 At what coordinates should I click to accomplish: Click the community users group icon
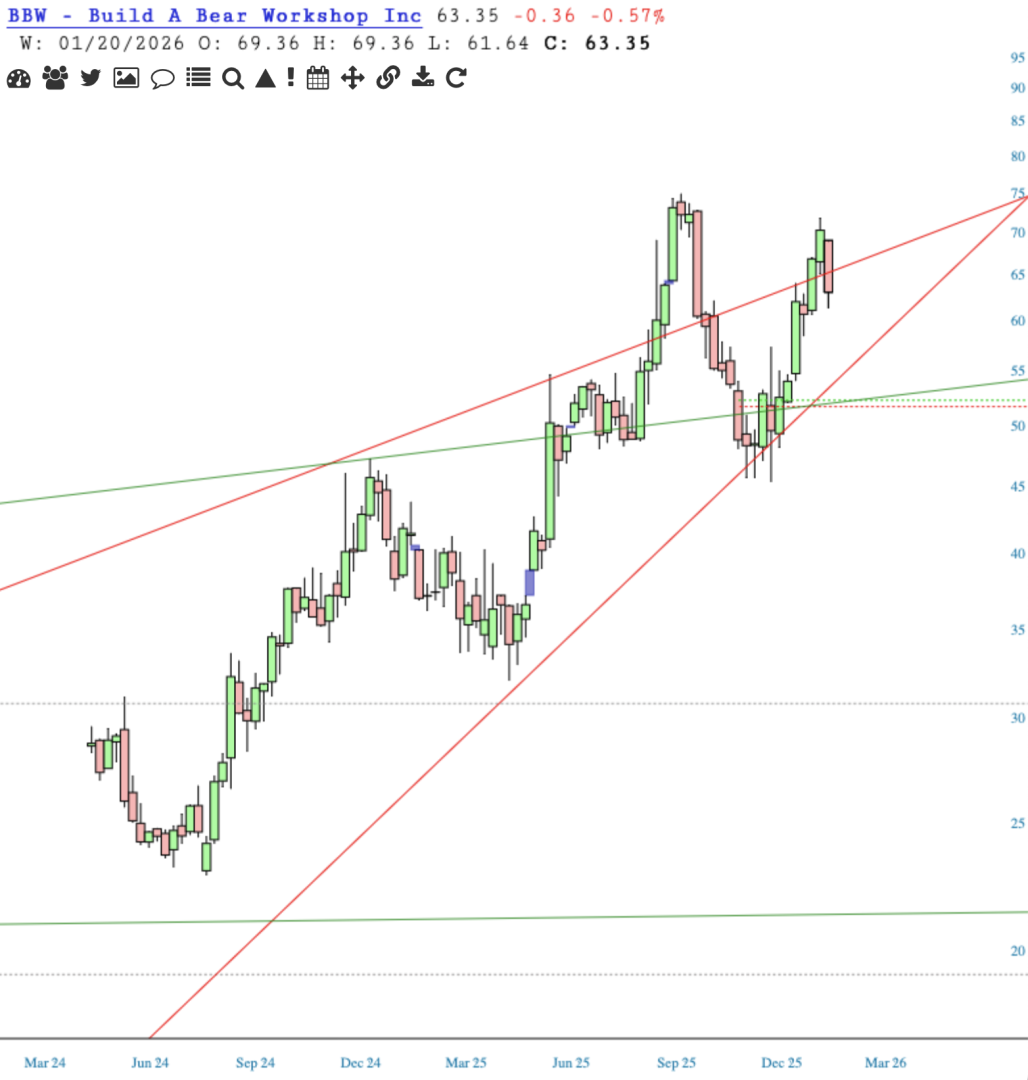point(55,78)
